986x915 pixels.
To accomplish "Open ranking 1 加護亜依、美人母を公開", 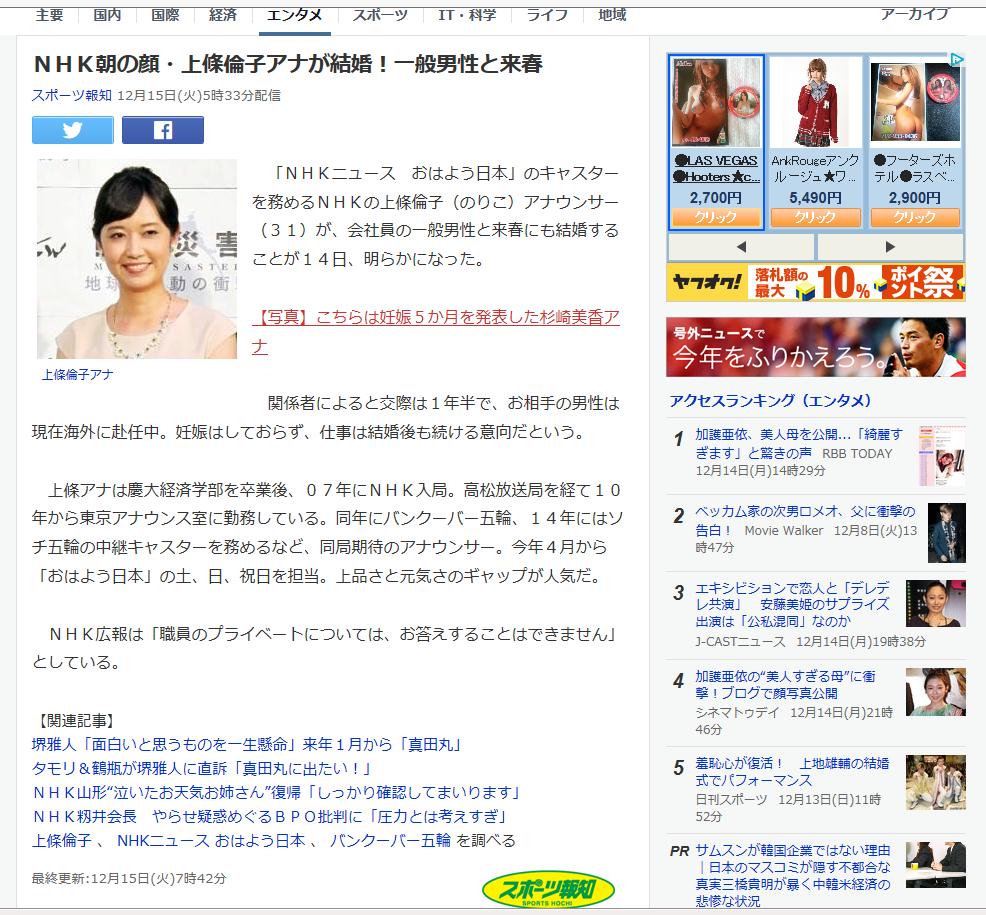I will 799,443.
